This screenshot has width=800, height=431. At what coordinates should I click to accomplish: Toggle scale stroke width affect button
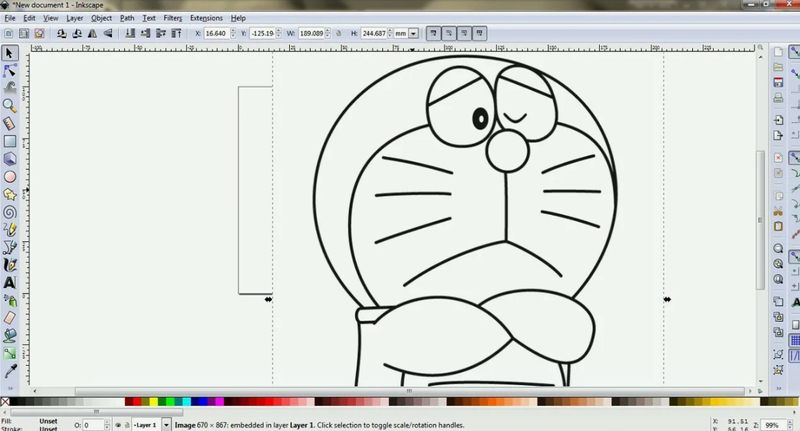click(x=433, y=34)
